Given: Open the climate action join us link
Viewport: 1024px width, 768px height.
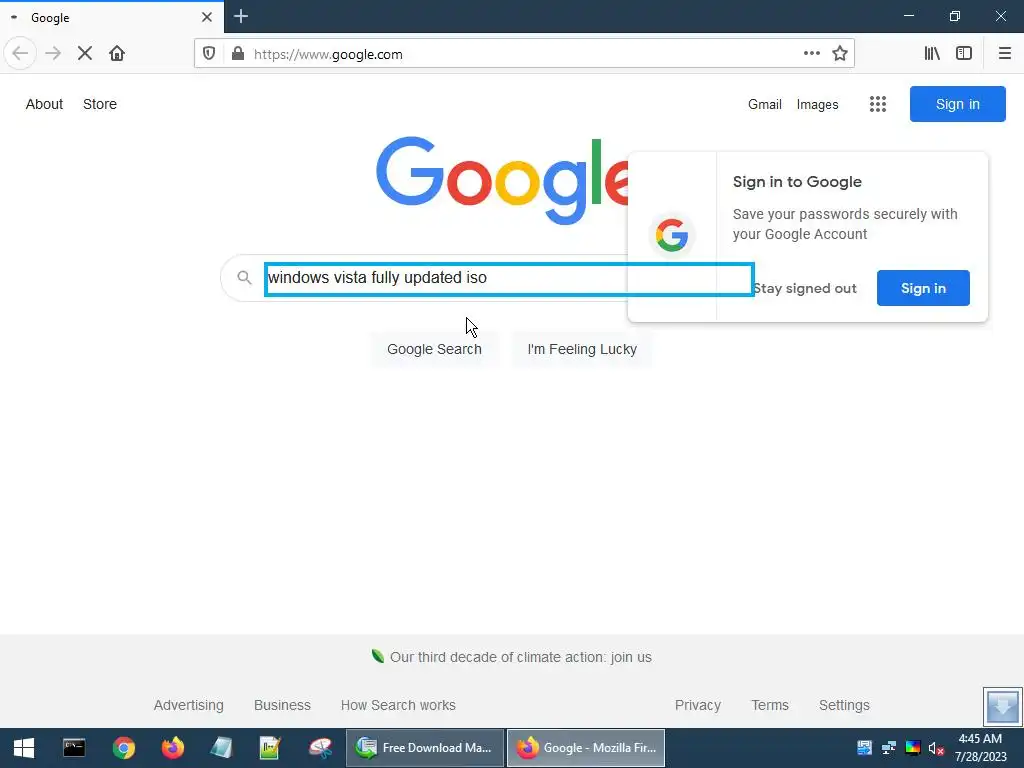Looking at the screenshot, I should [520, 657].
